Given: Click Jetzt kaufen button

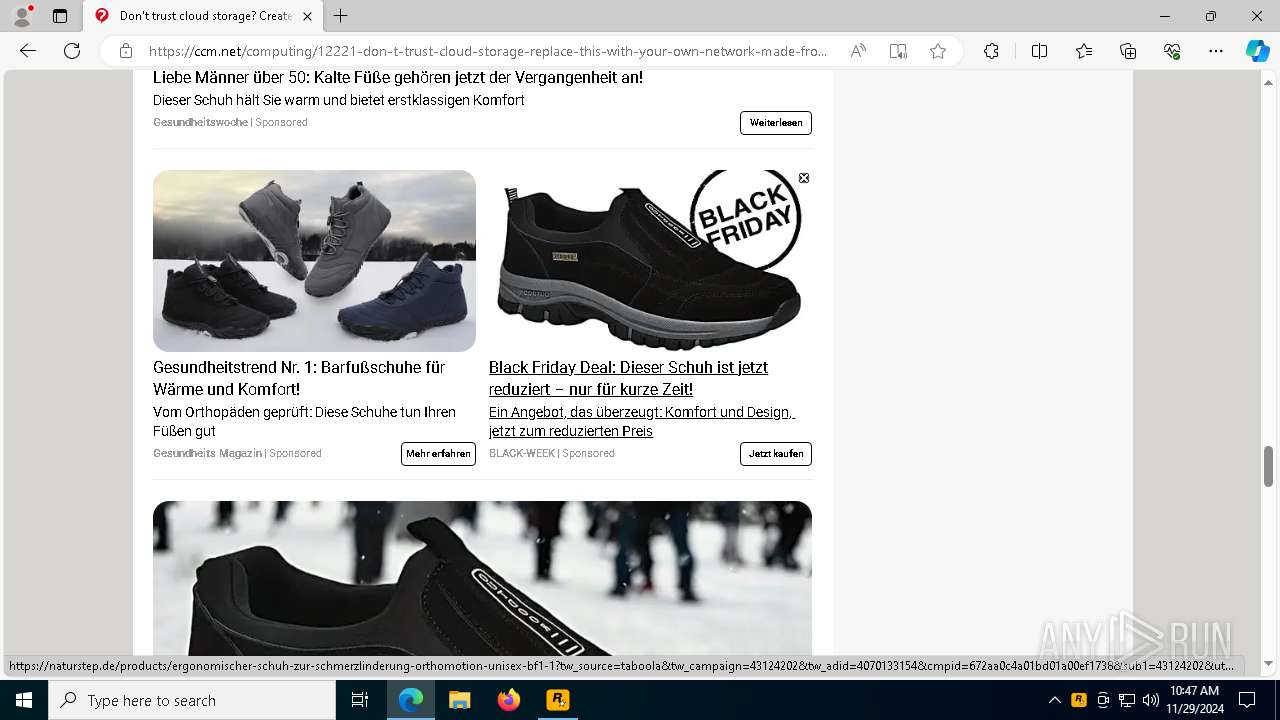Looking at the screenshot, I should 776,453.
